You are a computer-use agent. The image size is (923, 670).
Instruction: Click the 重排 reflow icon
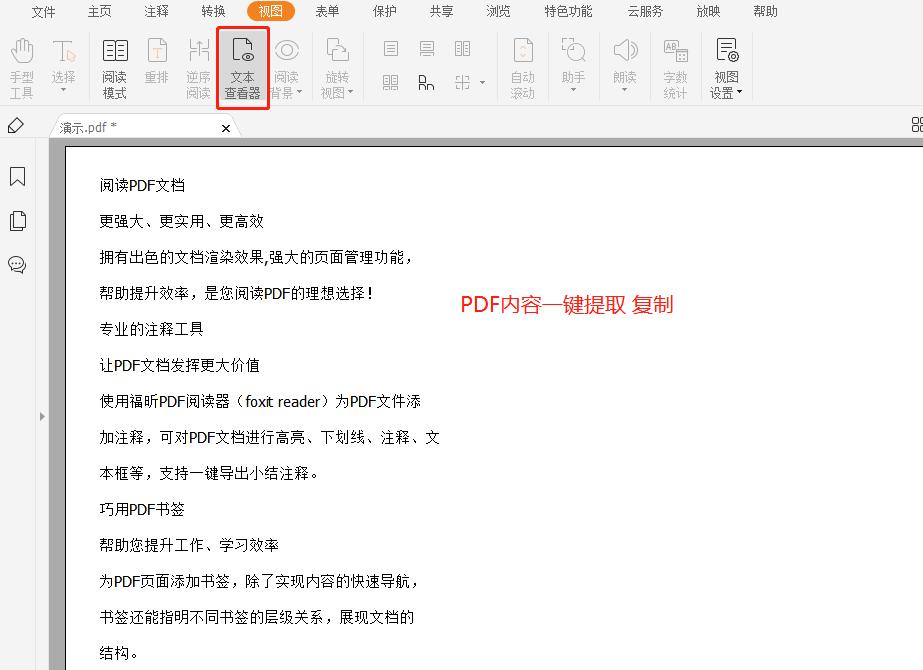pos(157,68)
